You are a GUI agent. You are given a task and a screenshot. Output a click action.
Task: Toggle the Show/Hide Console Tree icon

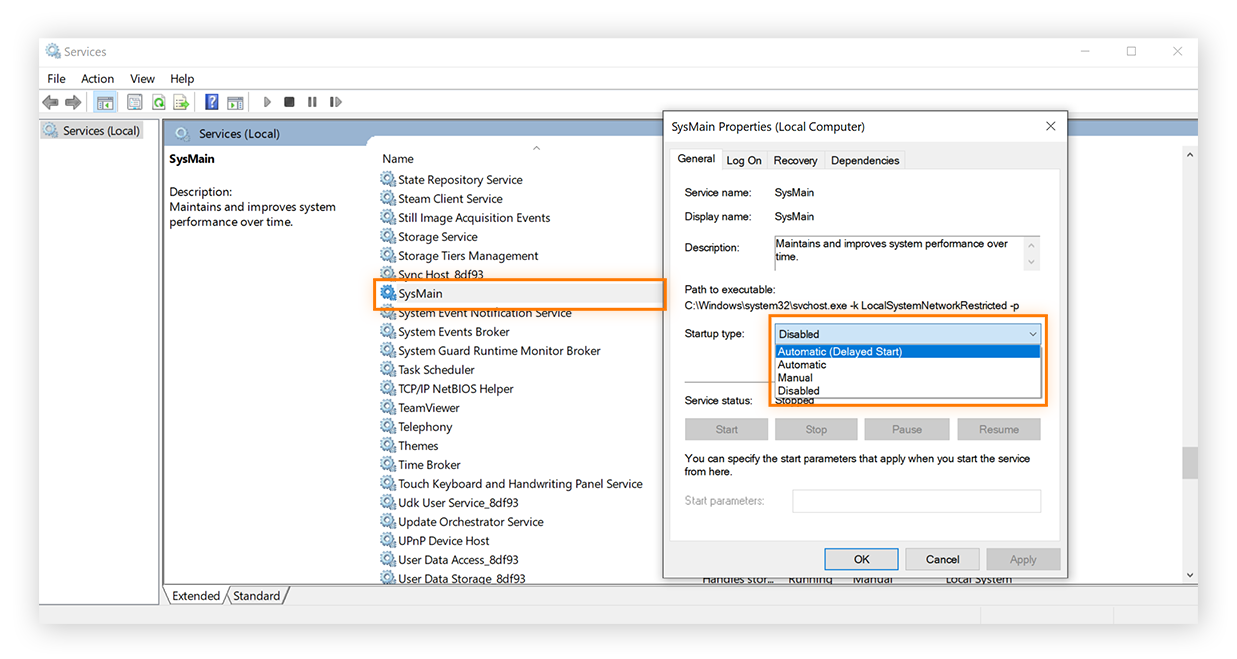click(105, 101)
